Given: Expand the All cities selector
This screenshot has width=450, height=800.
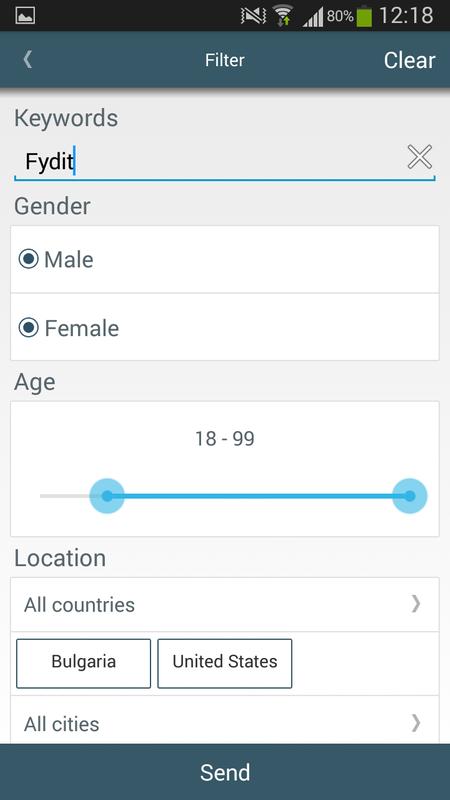Looking at the screenshot, I should click(x=224, y=722).
